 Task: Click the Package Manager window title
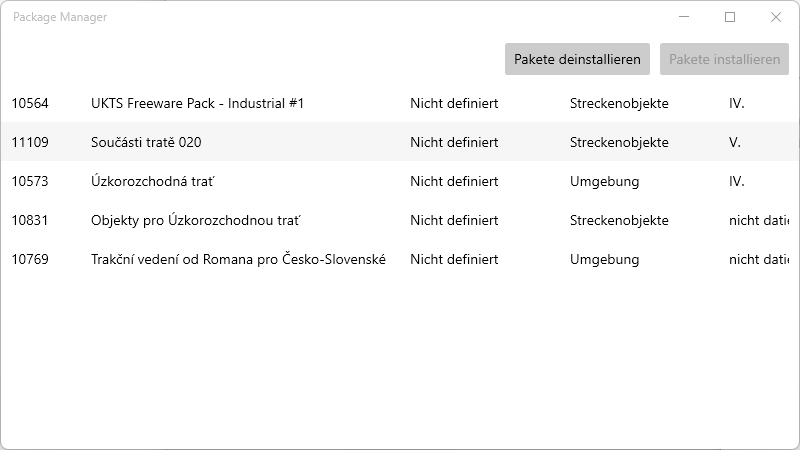[60, 17]
